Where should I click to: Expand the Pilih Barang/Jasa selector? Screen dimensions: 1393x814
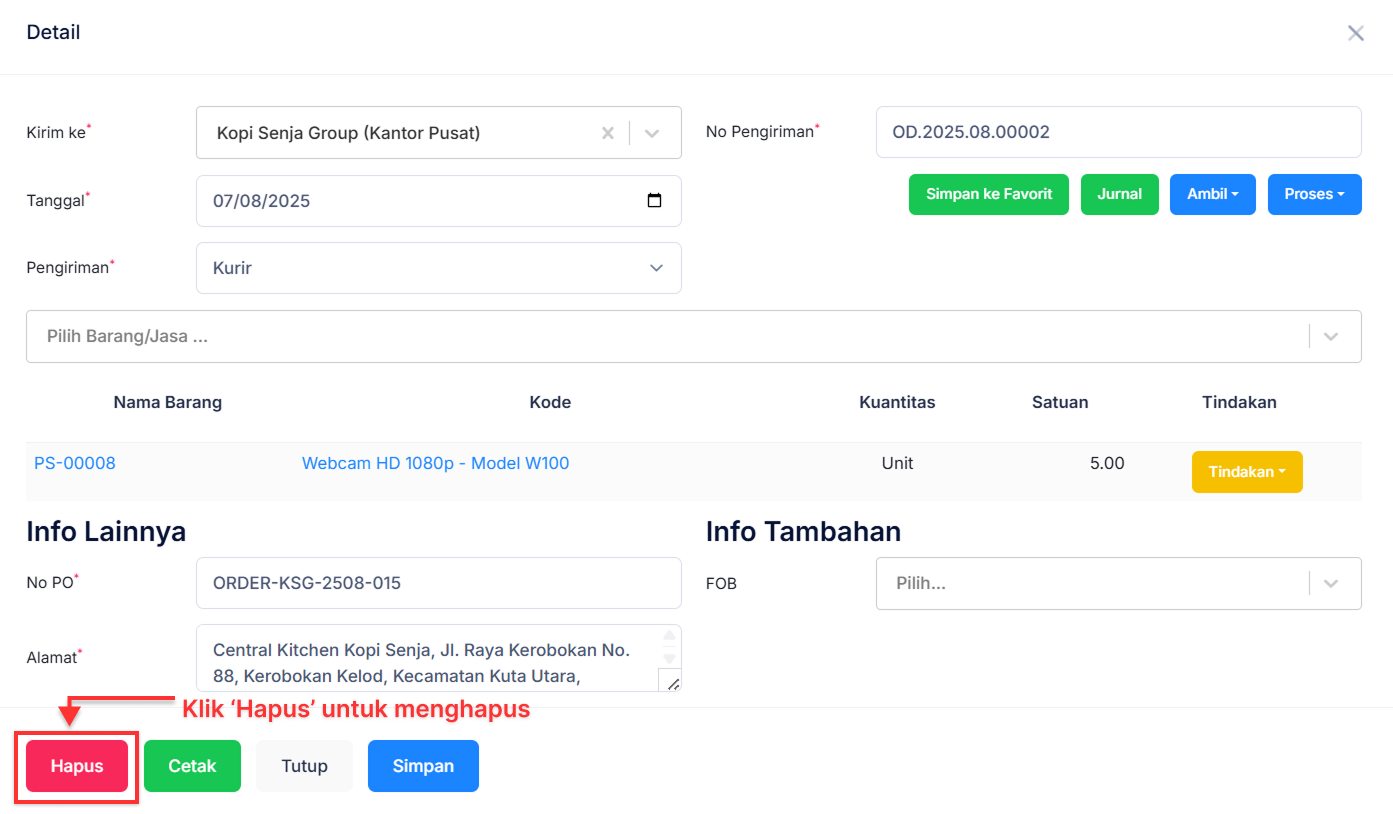point(1330,336)
